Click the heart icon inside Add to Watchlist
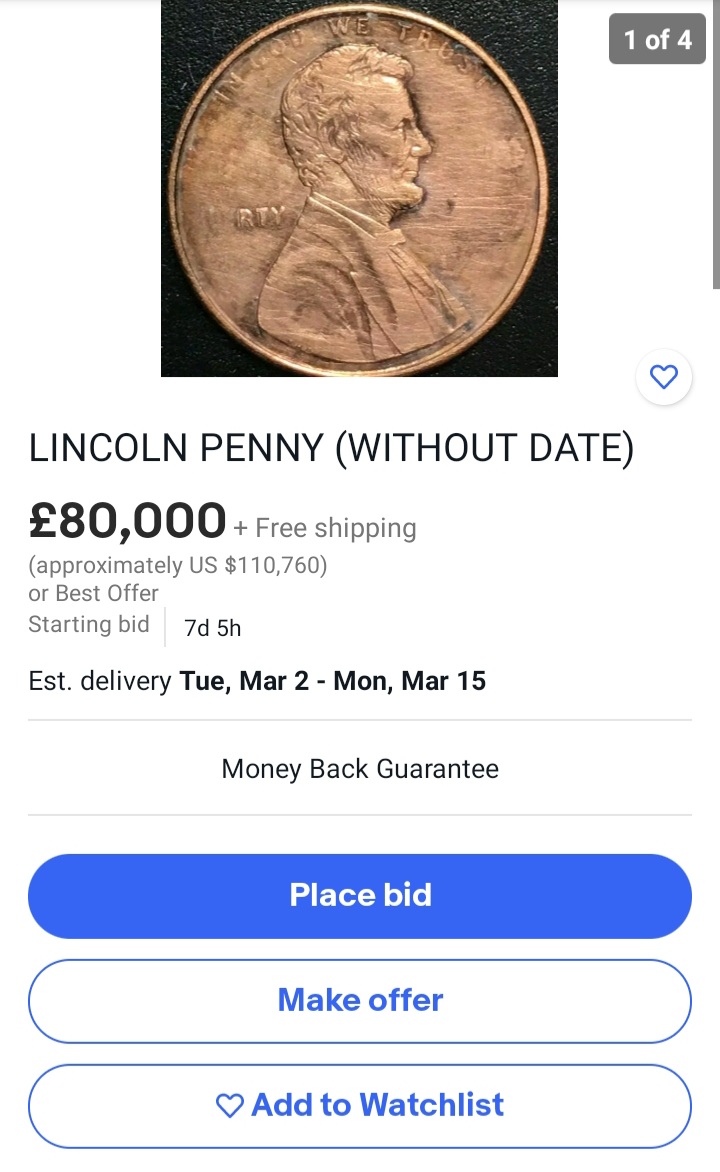 [230, 1105]
